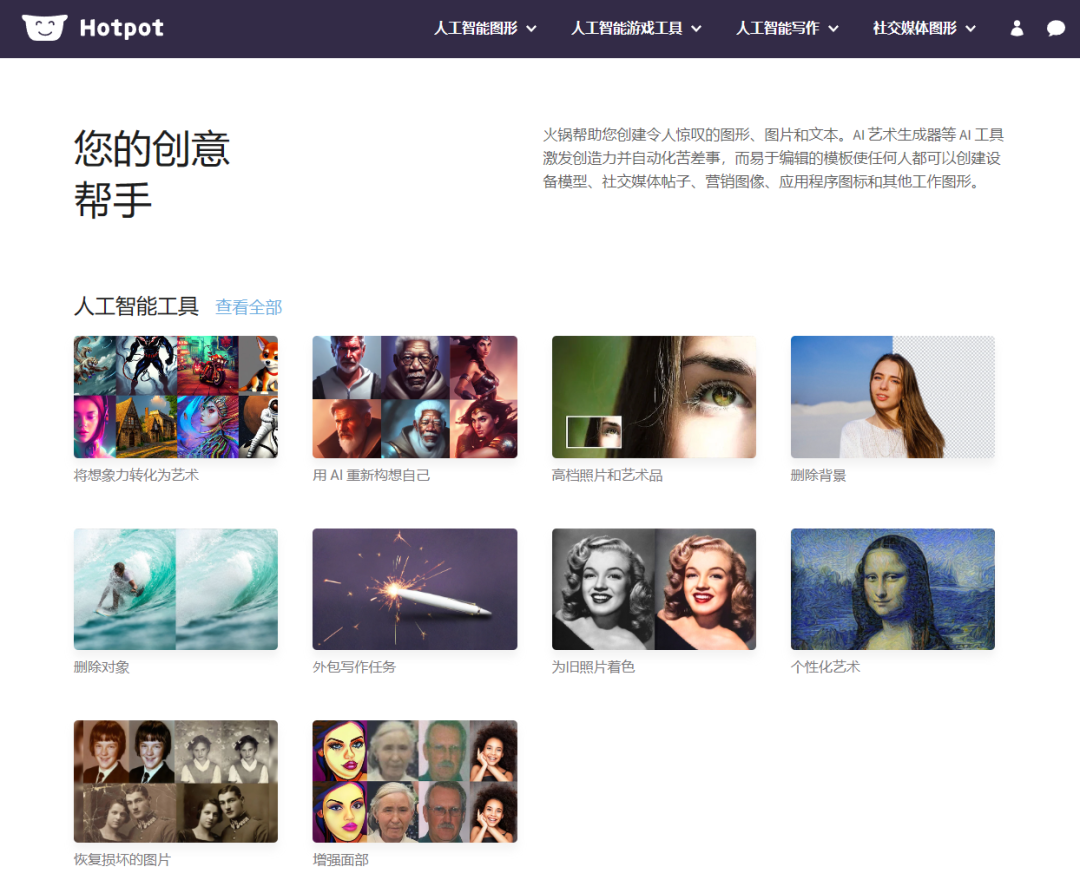Click the 查看全部 link

click(x=249, y=307)
